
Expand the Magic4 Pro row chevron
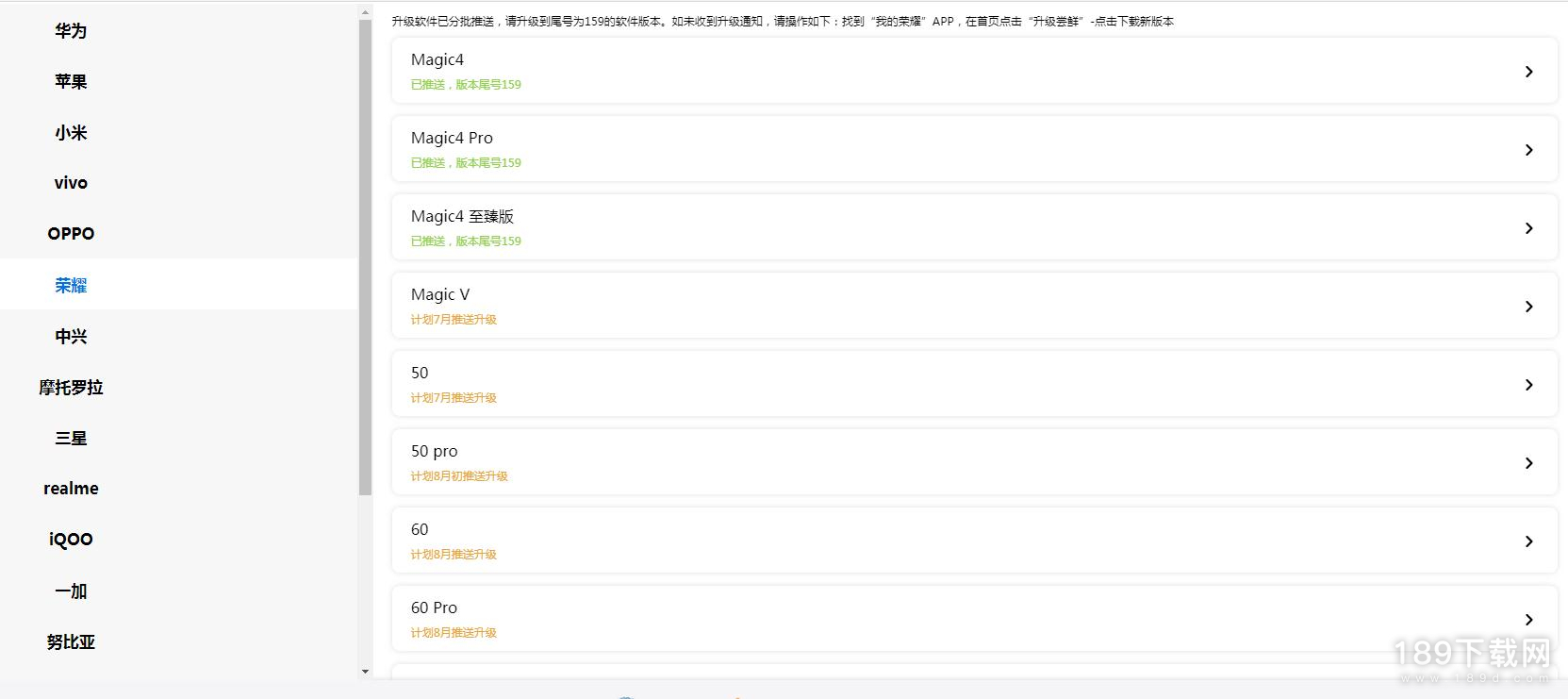click(1528, 150)
